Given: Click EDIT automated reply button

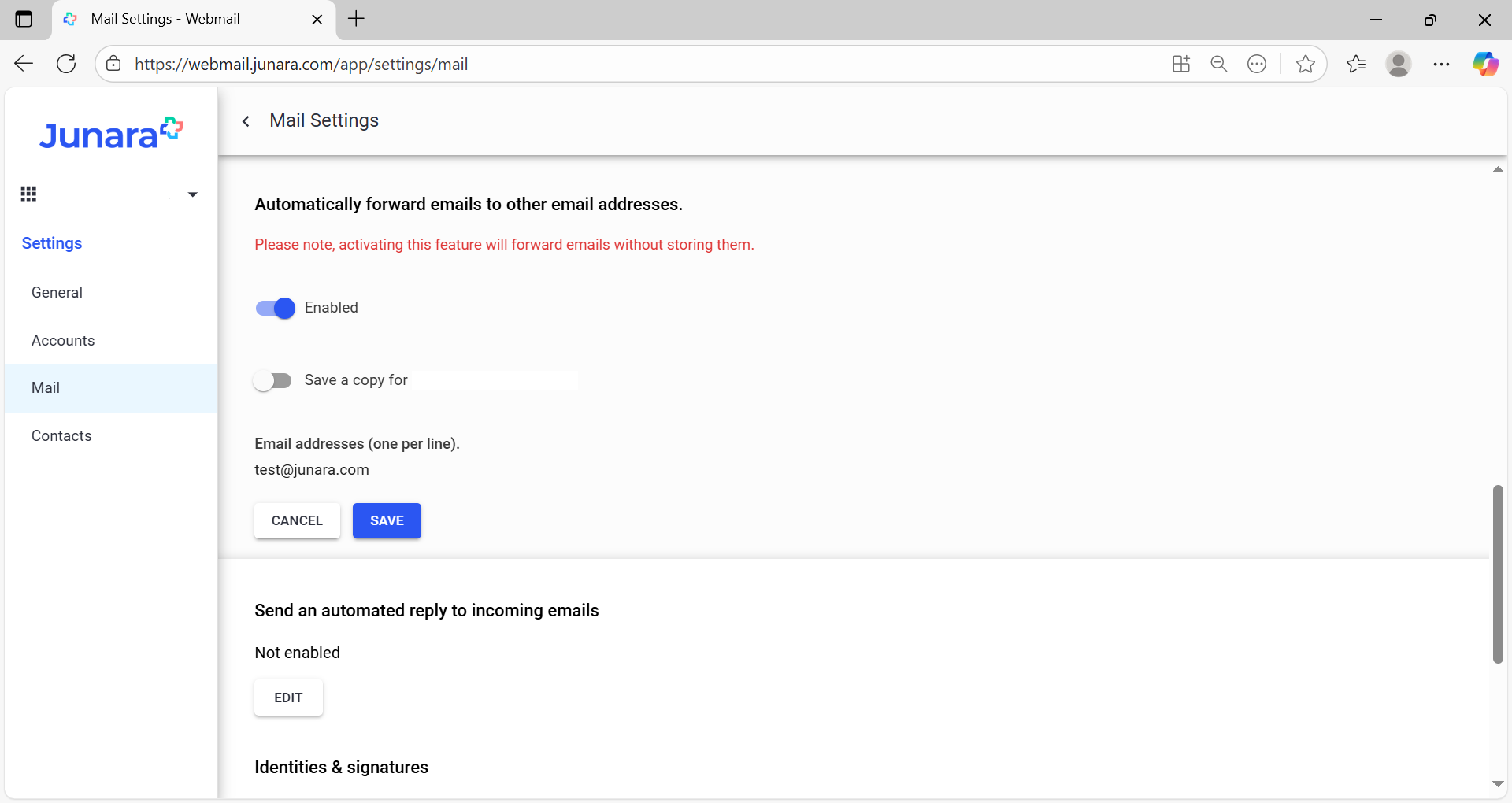Looking at the screenshot, I should pos(288,698).
